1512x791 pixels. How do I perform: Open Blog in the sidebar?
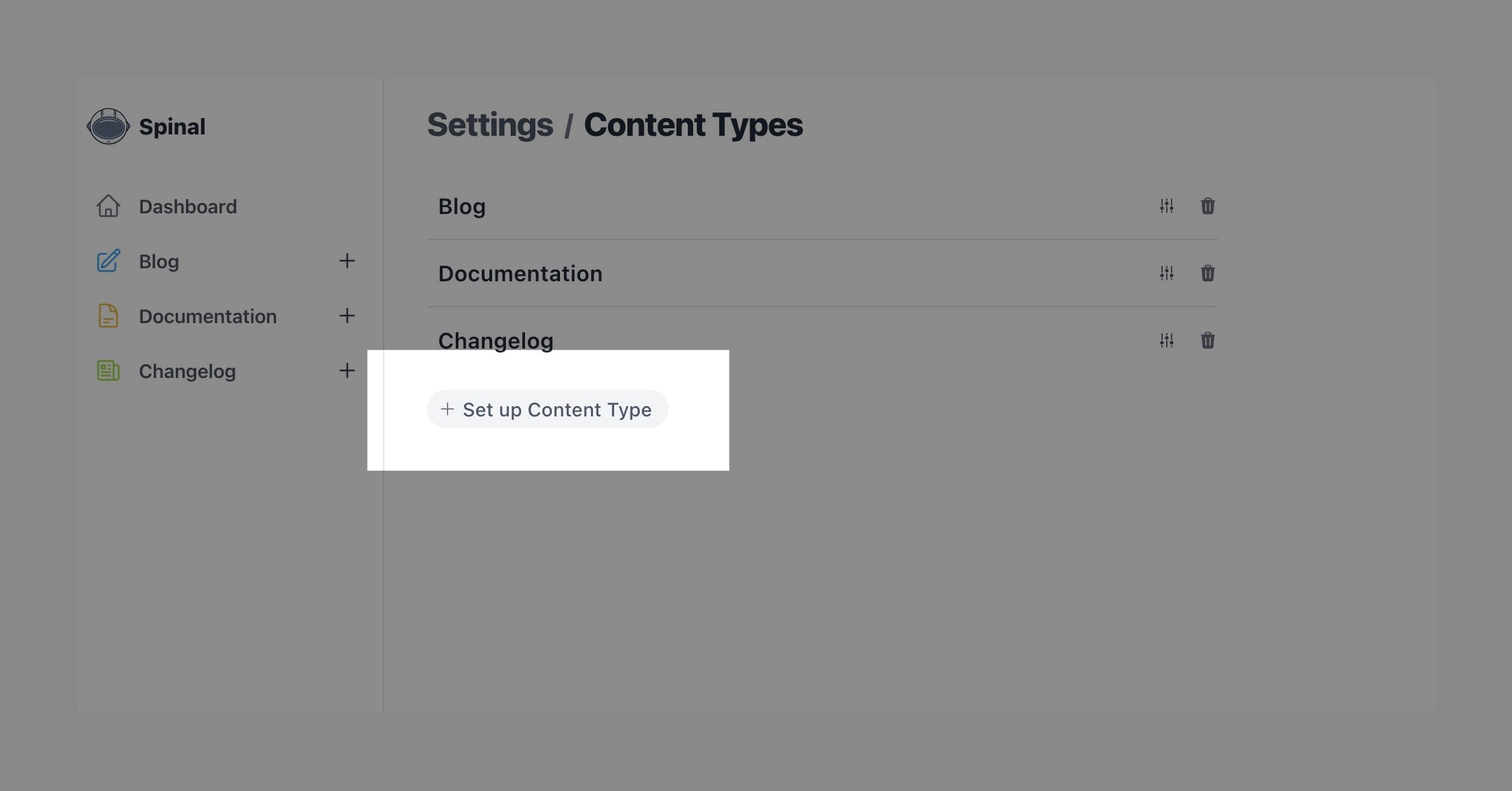(x=159, y=261)
